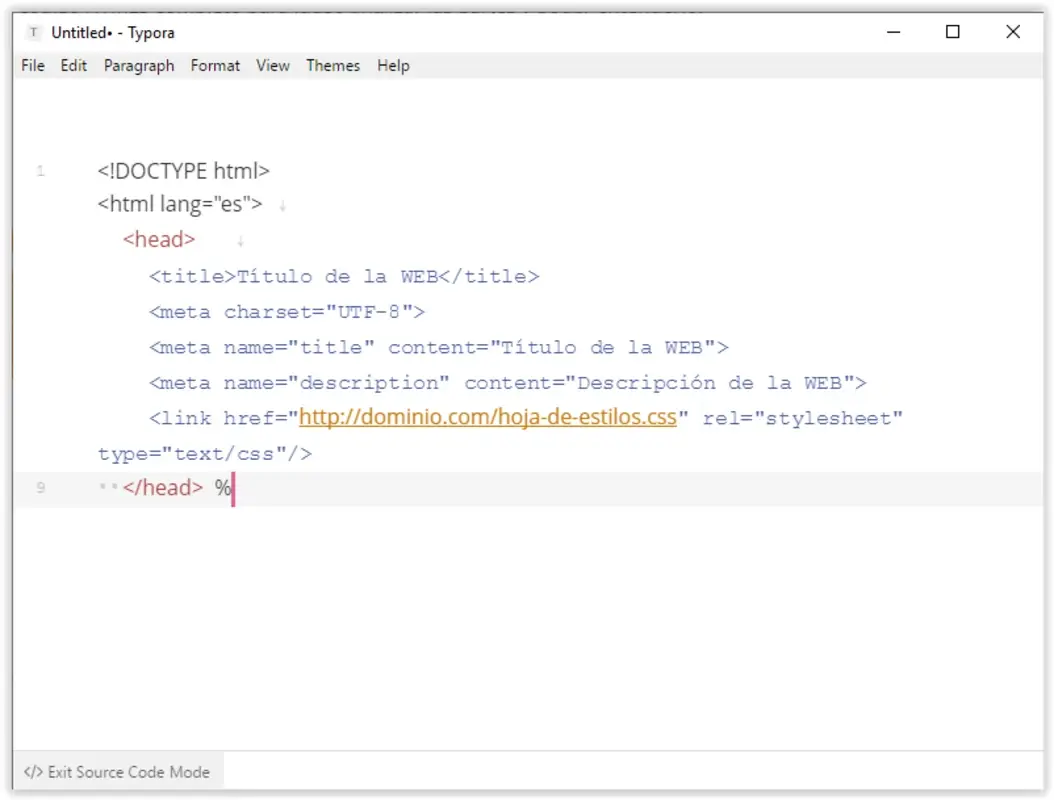Image resolution: width=1054 pixels, height=800 pixels.
Task: Click the meta charset="UTF-8" line
Action: (286, 311)
